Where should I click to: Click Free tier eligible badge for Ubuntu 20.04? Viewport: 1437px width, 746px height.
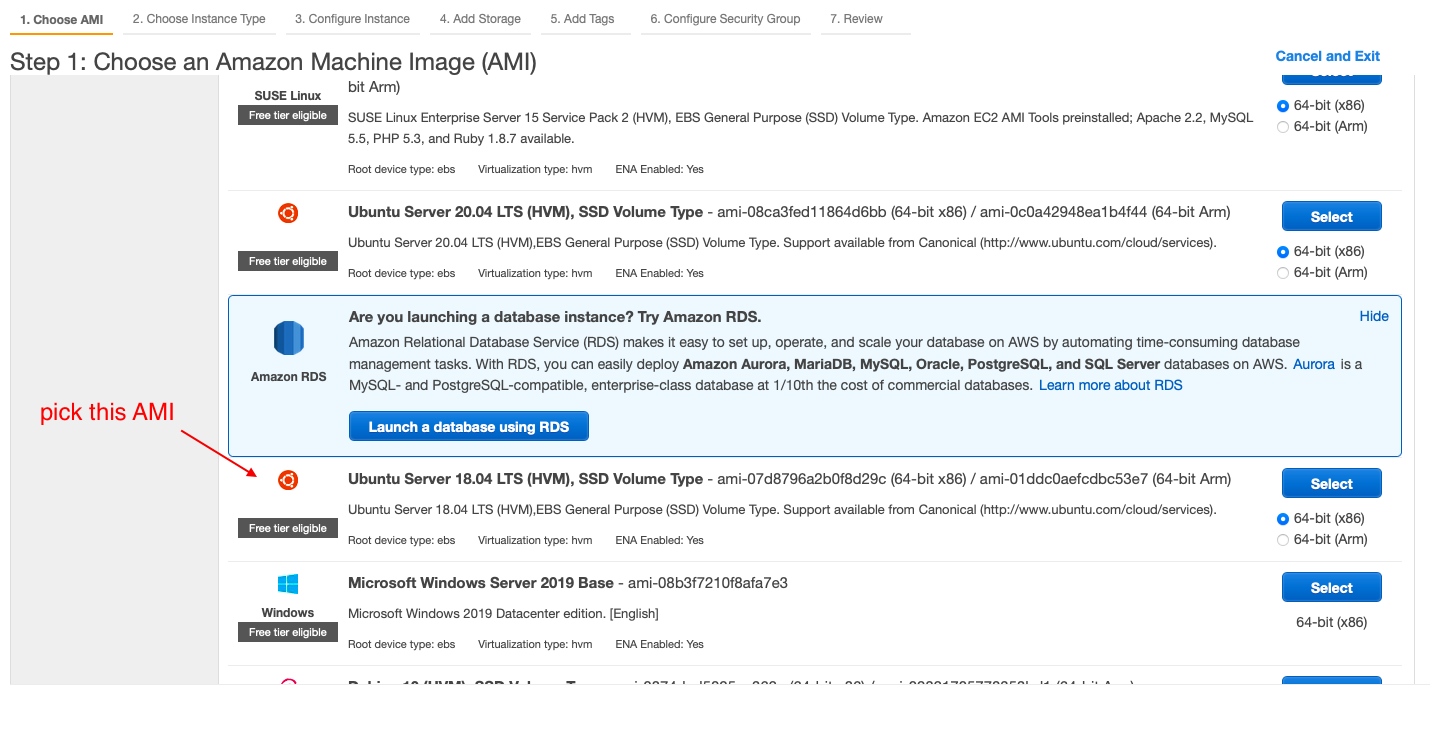pos(288,261)
